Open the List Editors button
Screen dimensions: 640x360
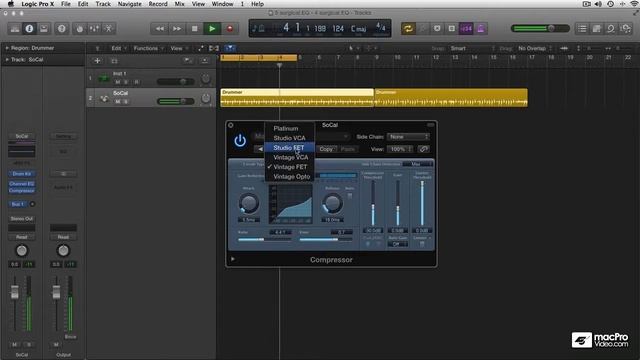[x=582, y=29]
